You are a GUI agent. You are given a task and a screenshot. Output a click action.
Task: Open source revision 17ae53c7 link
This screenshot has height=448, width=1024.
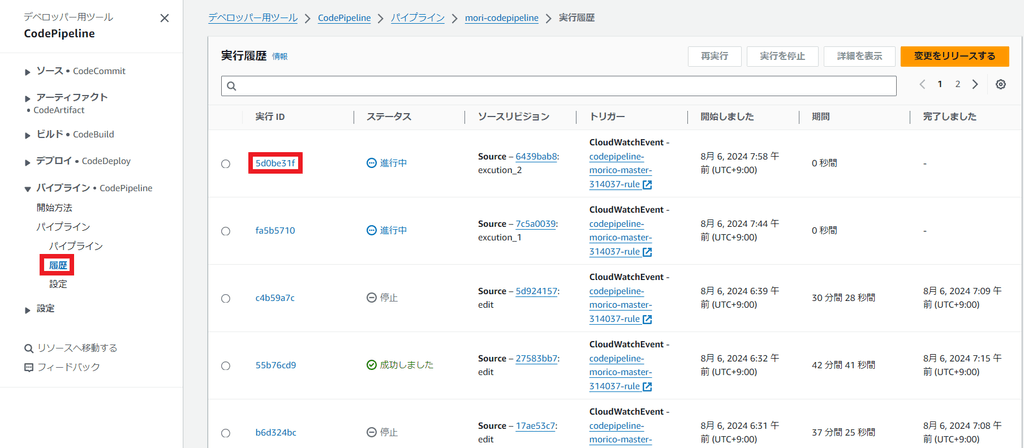tap(536, 426)
